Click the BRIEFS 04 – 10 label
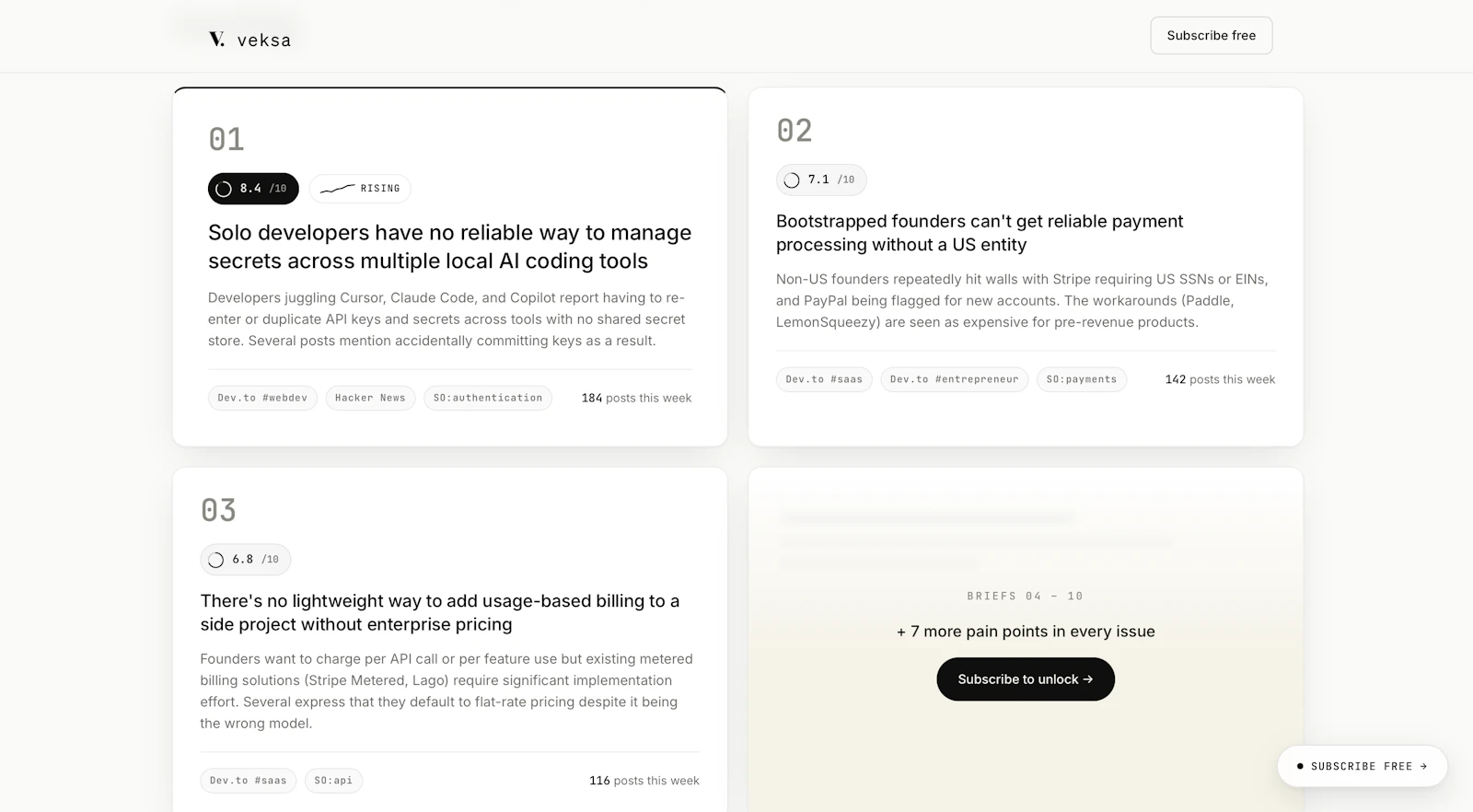This screenshot has height=812, width=1473. point(1026,597)
